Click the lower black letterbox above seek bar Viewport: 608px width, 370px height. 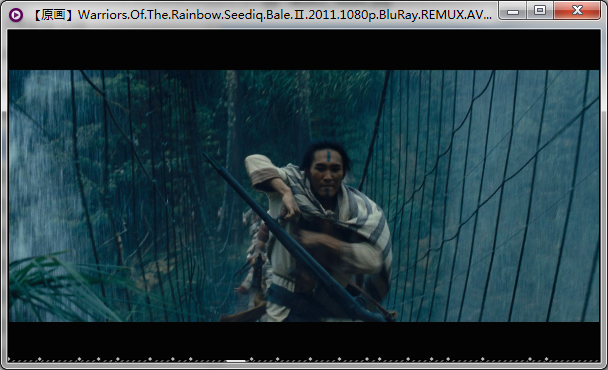[x=304, y=339]
